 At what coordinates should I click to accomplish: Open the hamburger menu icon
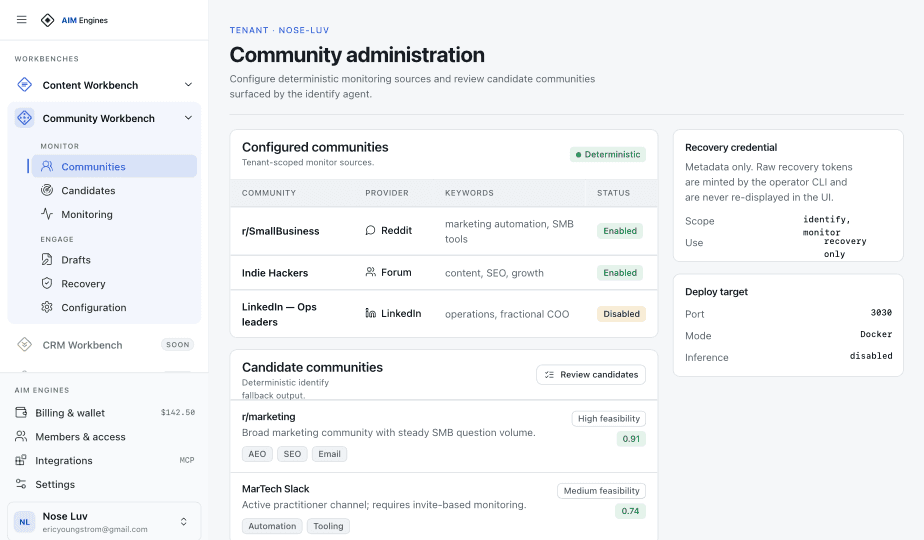[x=22, y=19]
